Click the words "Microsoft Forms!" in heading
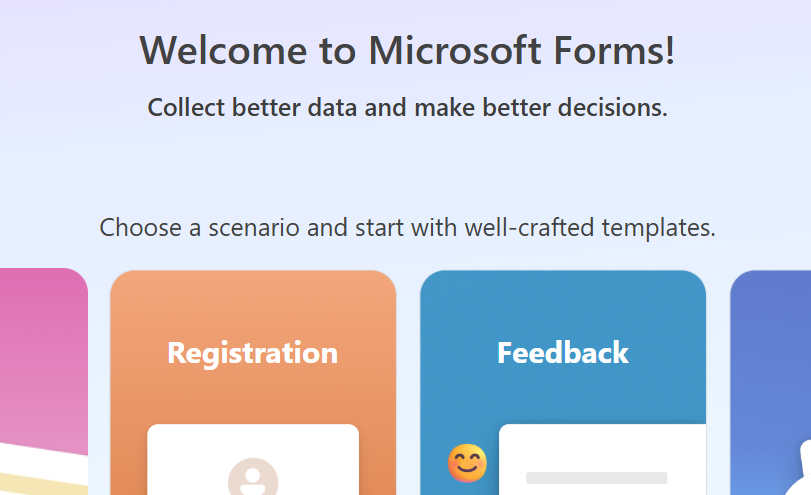This screenshot has height=495, width=811. point(521,49)
